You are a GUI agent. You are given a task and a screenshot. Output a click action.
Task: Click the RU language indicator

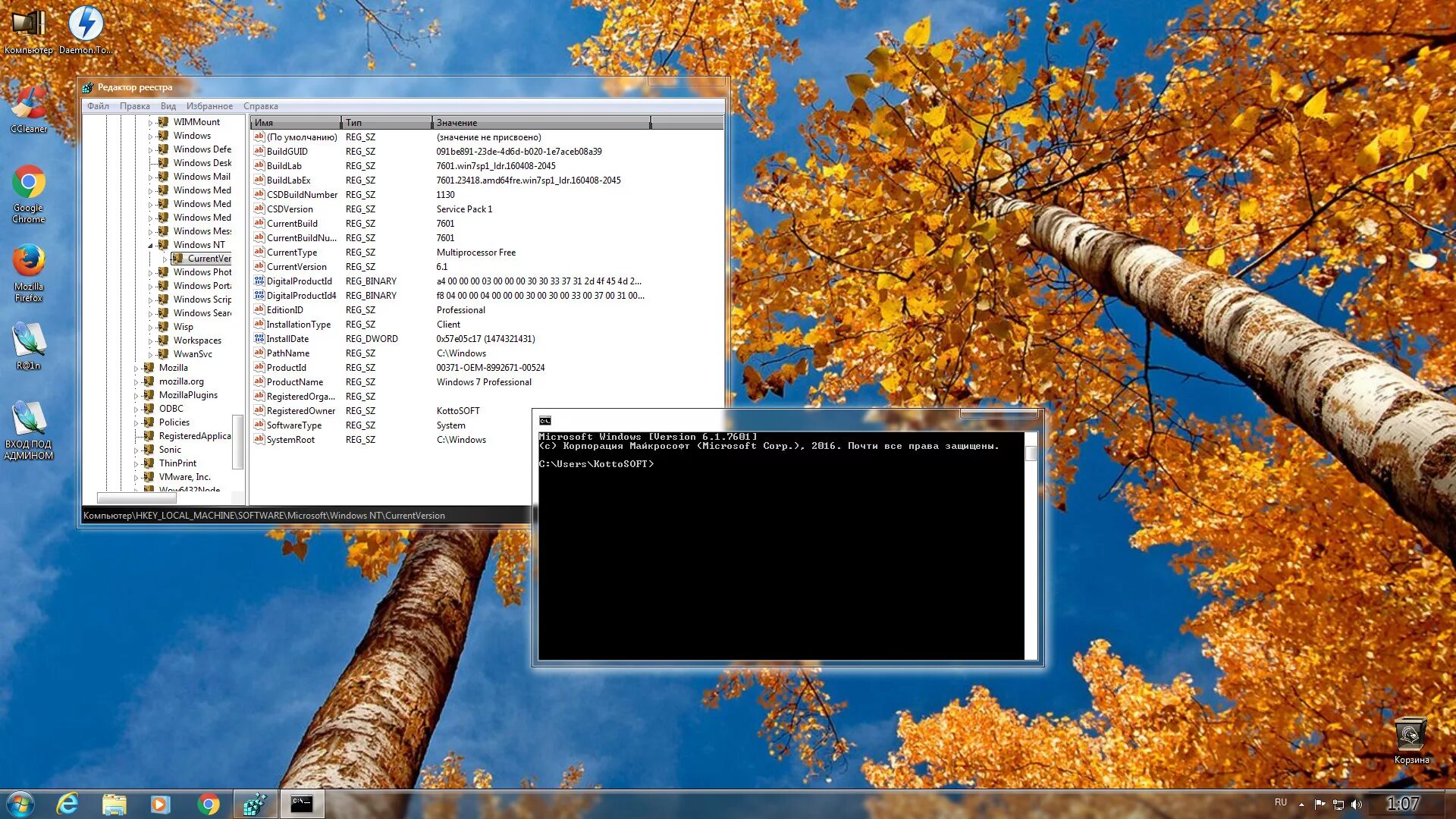(x=1281, y=802)
